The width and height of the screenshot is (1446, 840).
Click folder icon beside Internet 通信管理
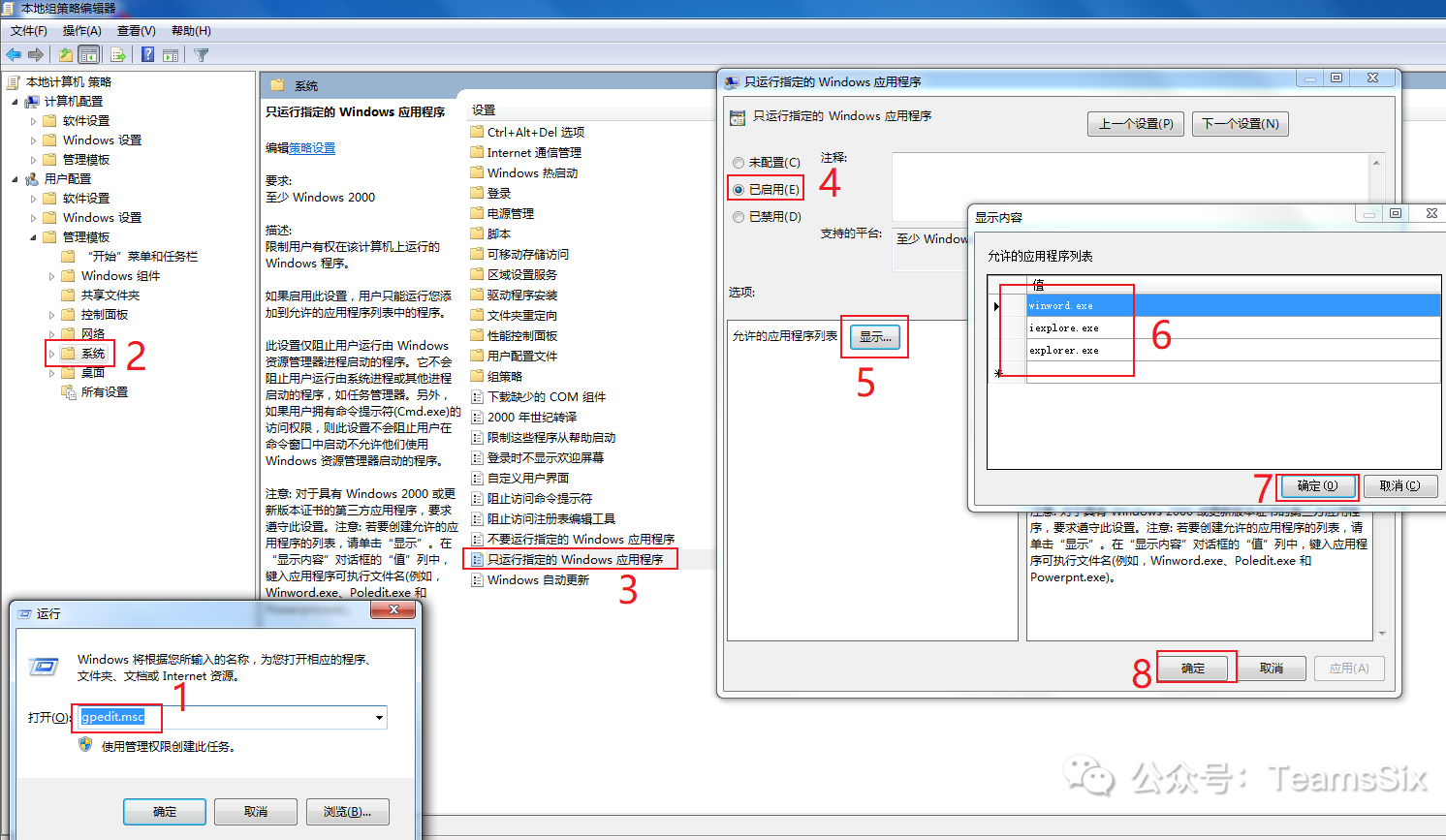click(477, 152)
